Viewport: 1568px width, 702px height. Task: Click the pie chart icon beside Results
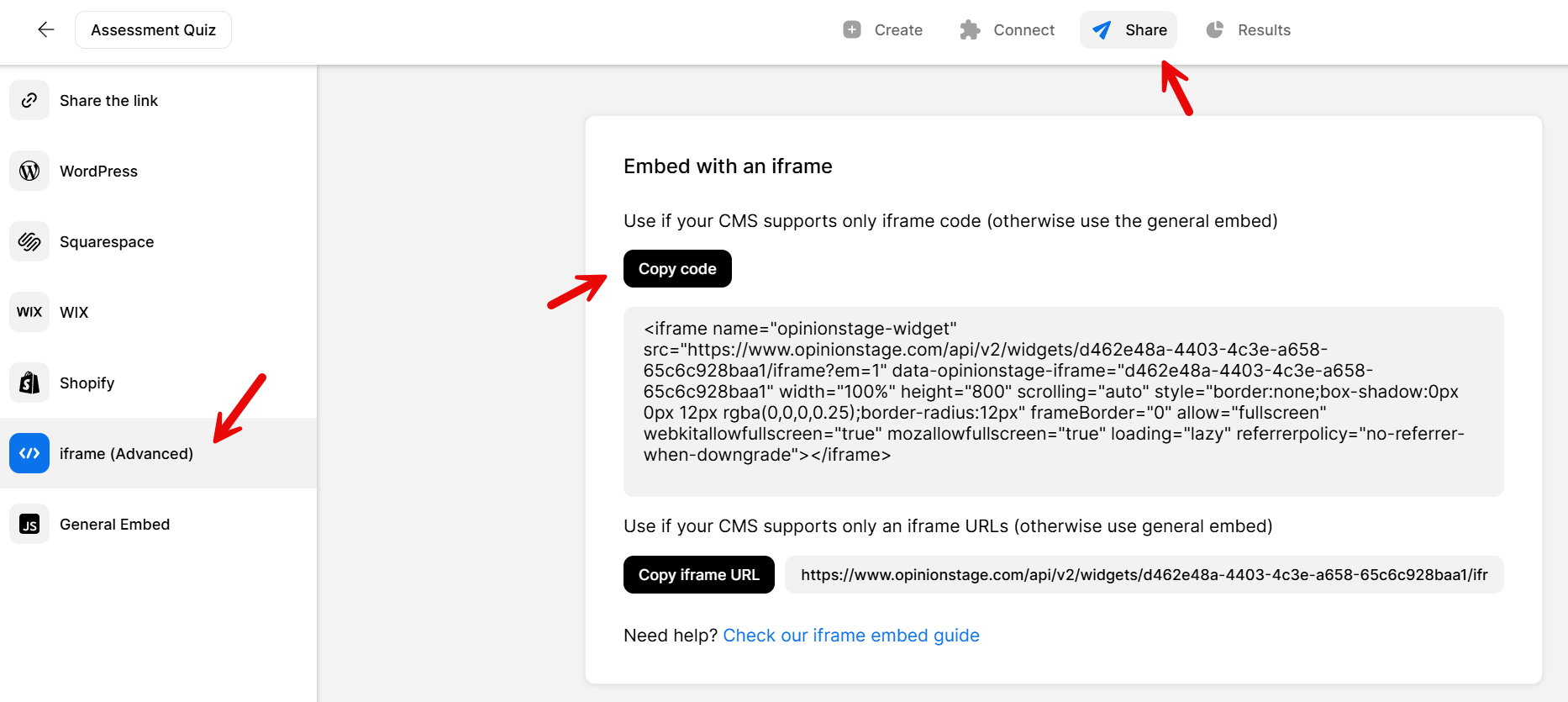coord(1214,29)
